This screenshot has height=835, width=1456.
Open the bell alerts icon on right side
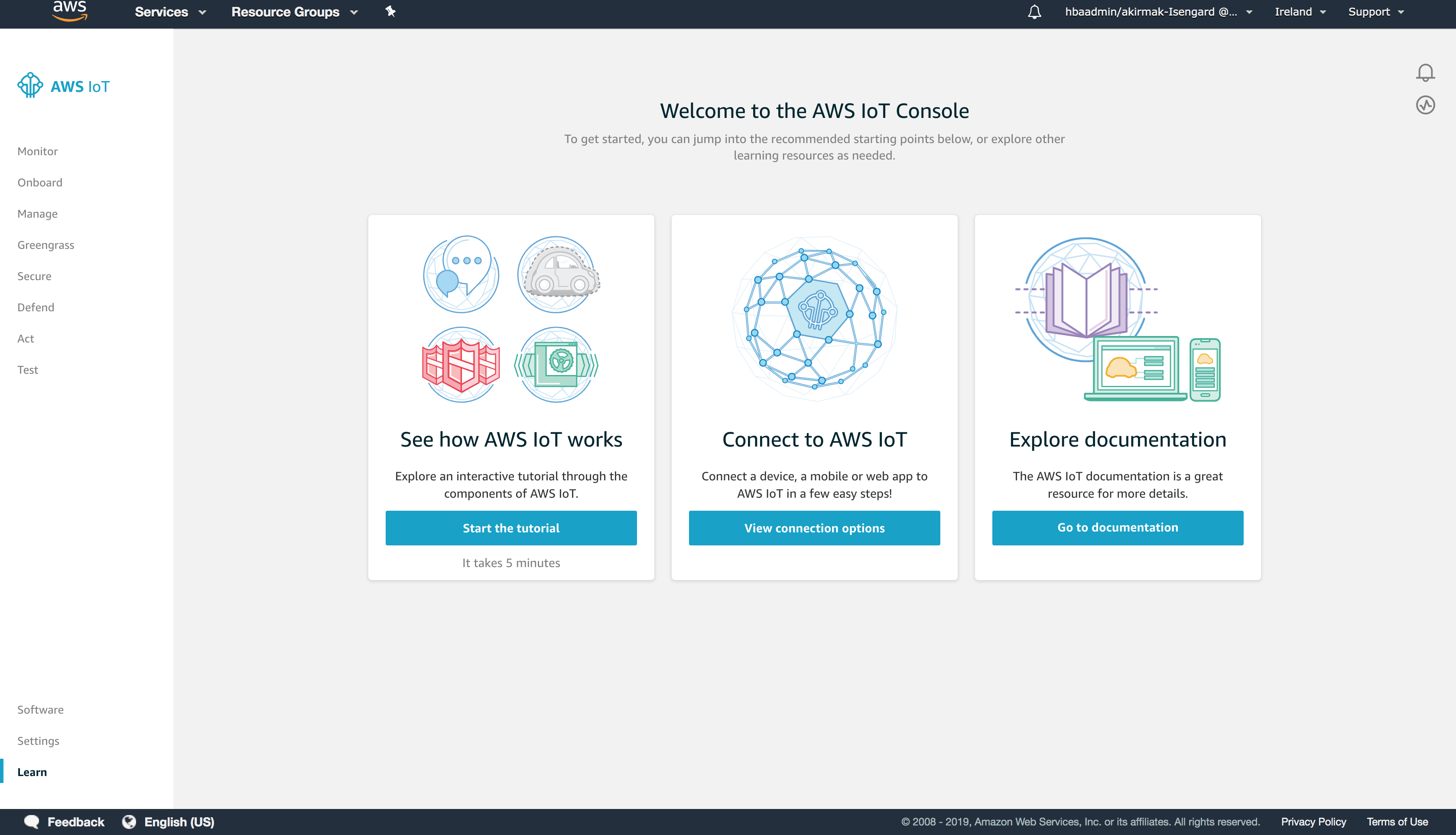[1425, 73]
